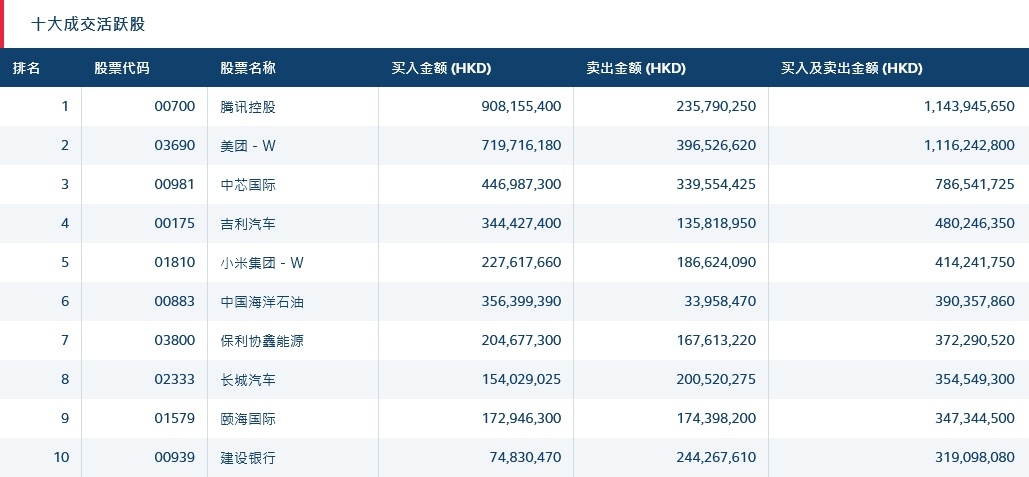Select buy amount 908,155,400
The height and width of the screenshot is (477, 1029).
[x=521, y=106]
